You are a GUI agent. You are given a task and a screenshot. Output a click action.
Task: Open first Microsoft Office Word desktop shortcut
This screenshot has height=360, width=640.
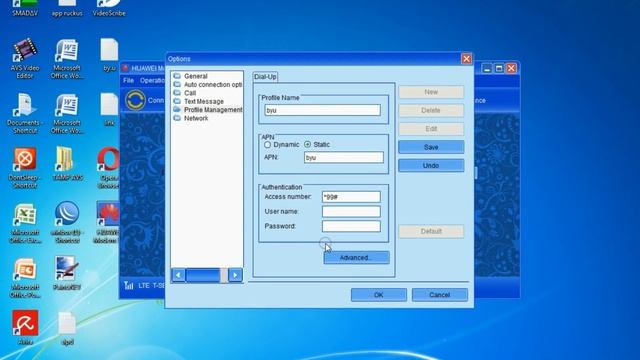tap(67, 58)
